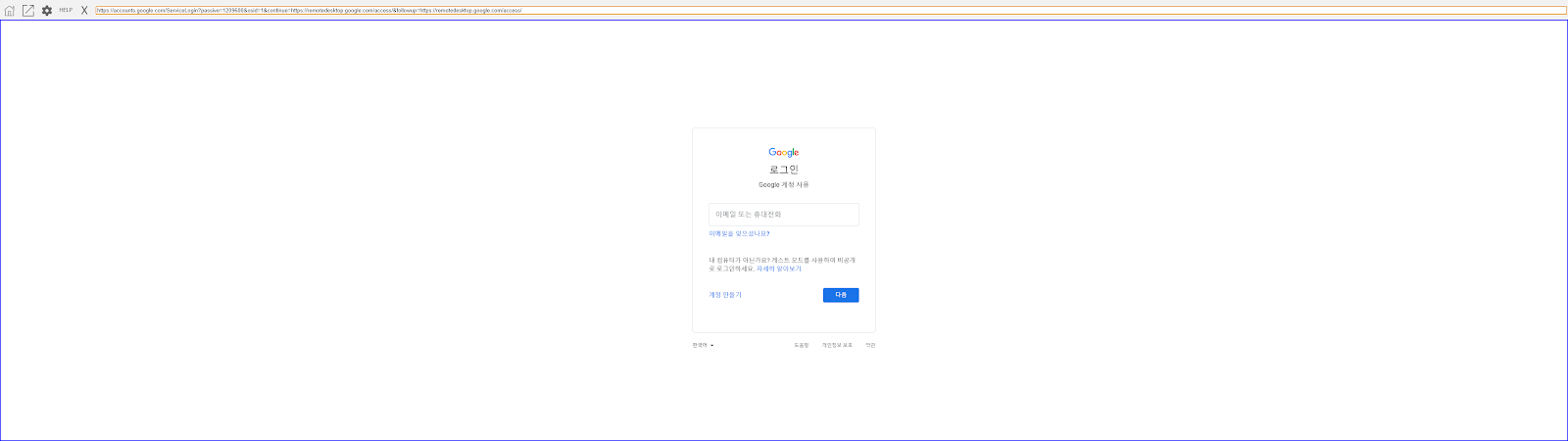Open the '자세히 알아보기' learn more link
1568x441 pixels.
778,269
